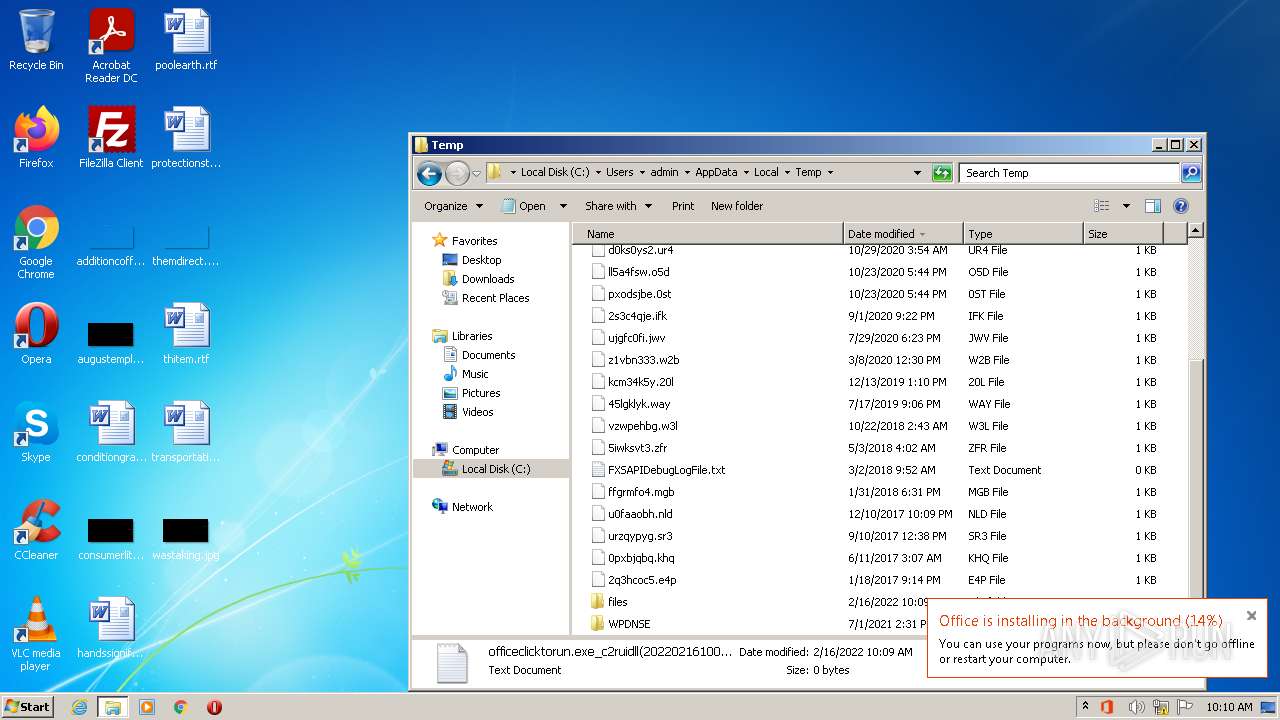Image resolution: width=1280 pixels, height=720 pixels.
Task: Show hidden tray icons arrow
Action: 1085,707
